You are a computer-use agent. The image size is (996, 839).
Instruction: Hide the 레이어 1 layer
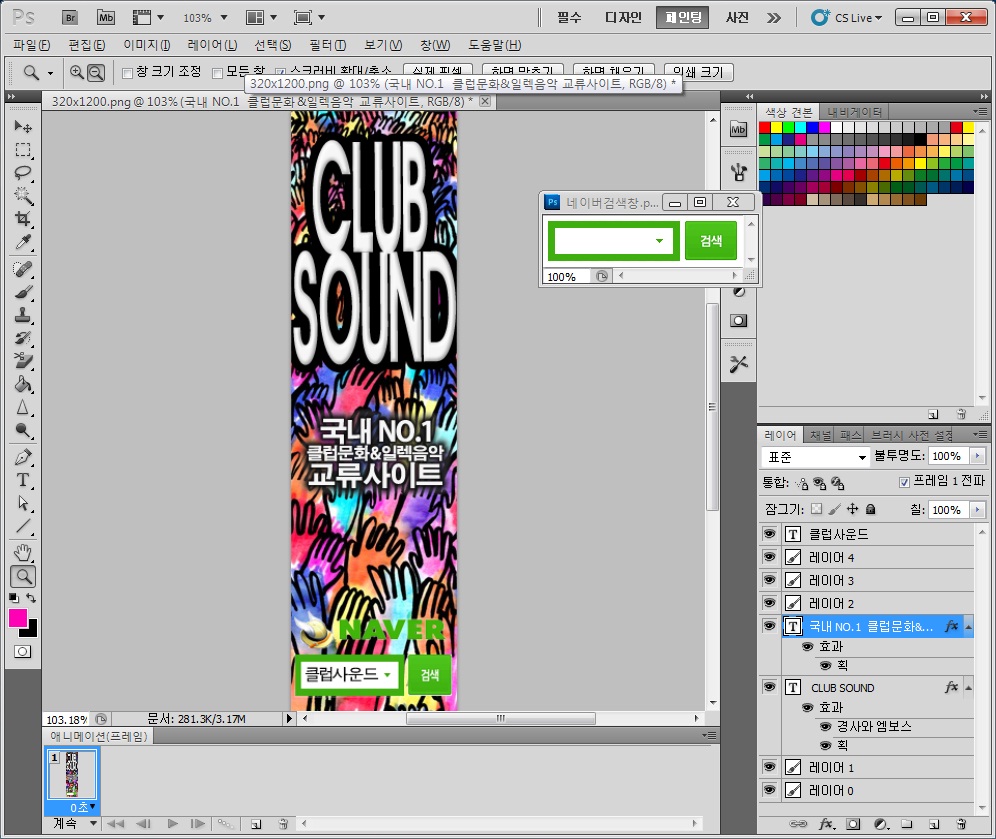tap(769, 767)
